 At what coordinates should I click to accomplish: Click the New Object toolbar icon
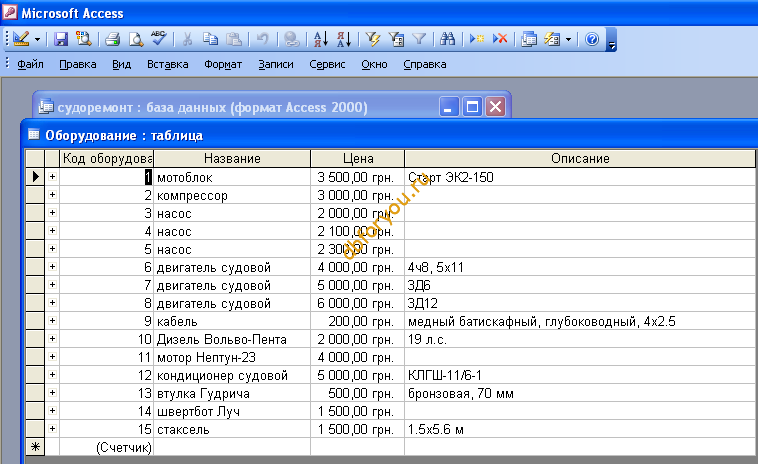tap(552, 39)
